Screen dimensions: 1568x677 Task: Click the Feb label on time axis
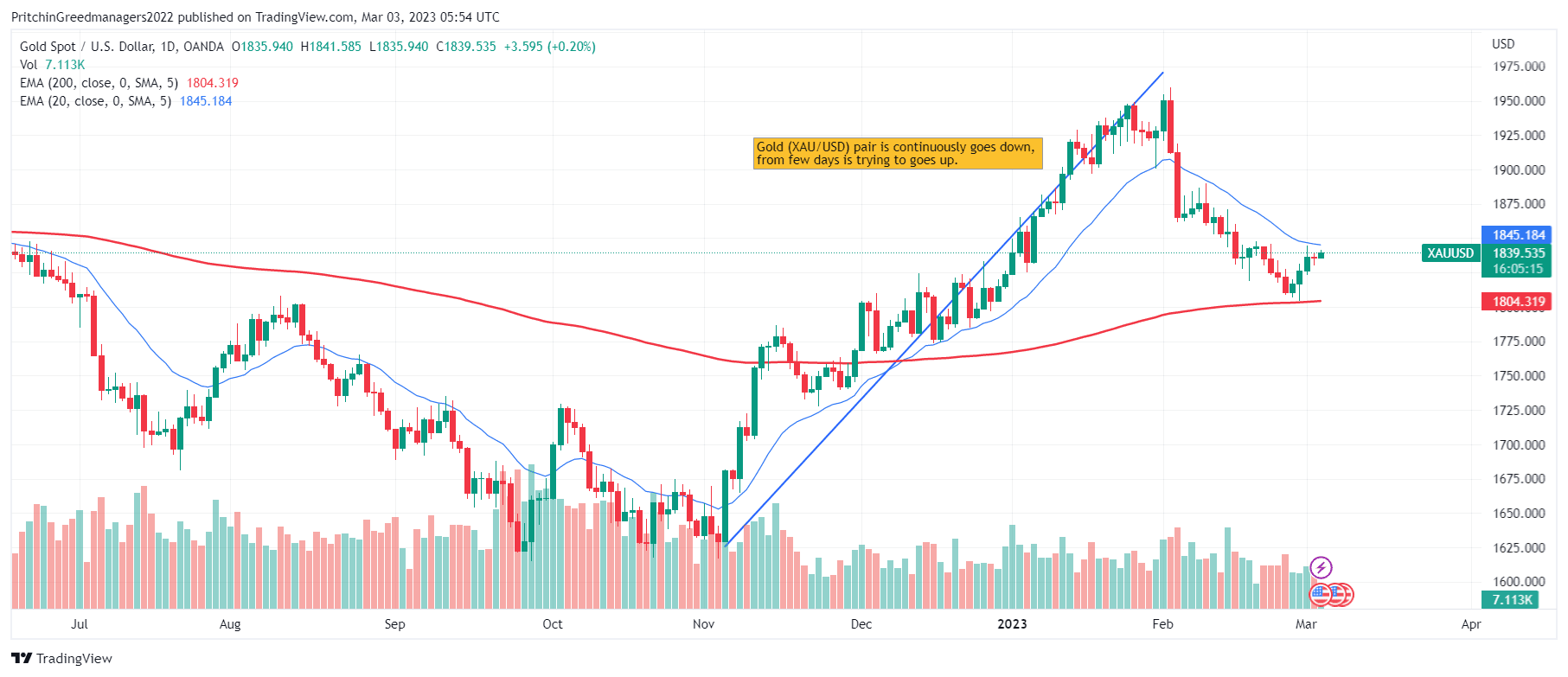tap(1163, 624)
